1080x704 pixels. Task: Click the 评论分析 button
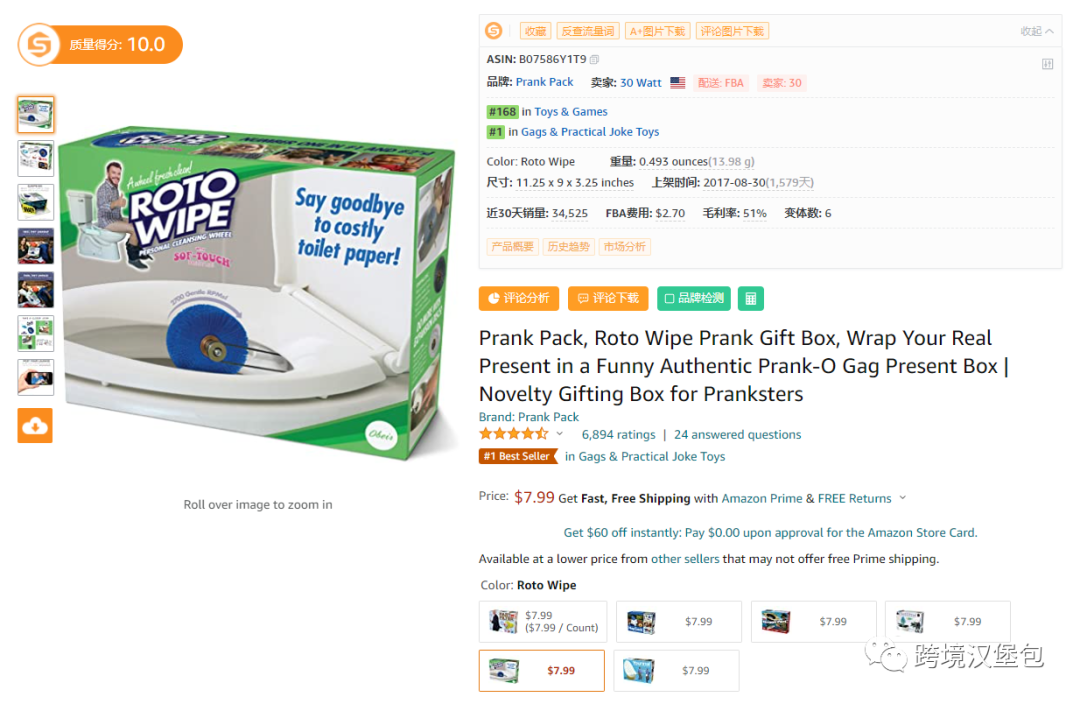pyautogui.click(x=518, y=298)
